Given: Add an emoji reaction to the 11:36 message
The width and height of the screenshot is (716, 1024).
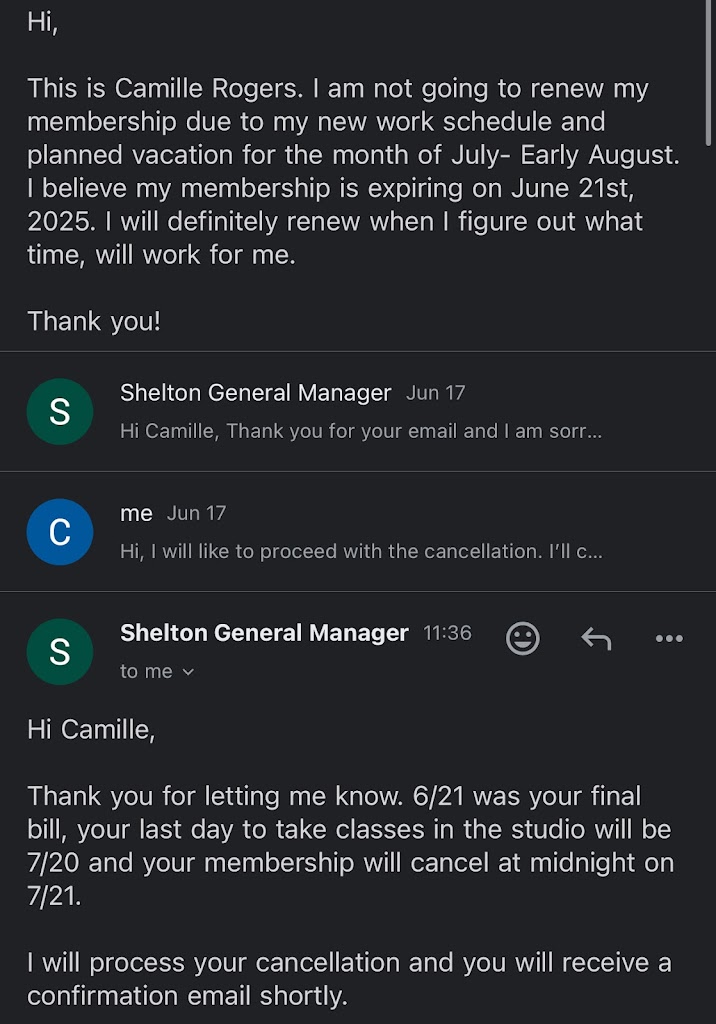Looking at the screenshot, I should [522, 638].
